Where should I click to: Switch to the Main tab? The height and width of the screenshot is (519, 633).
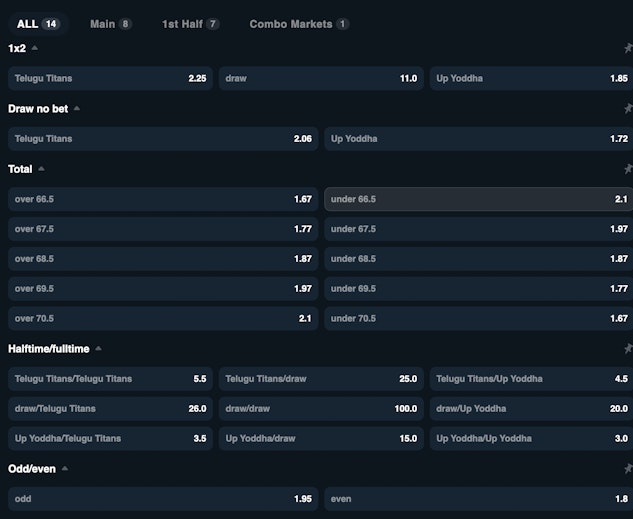pyautogui.click(x=110, y=23)
